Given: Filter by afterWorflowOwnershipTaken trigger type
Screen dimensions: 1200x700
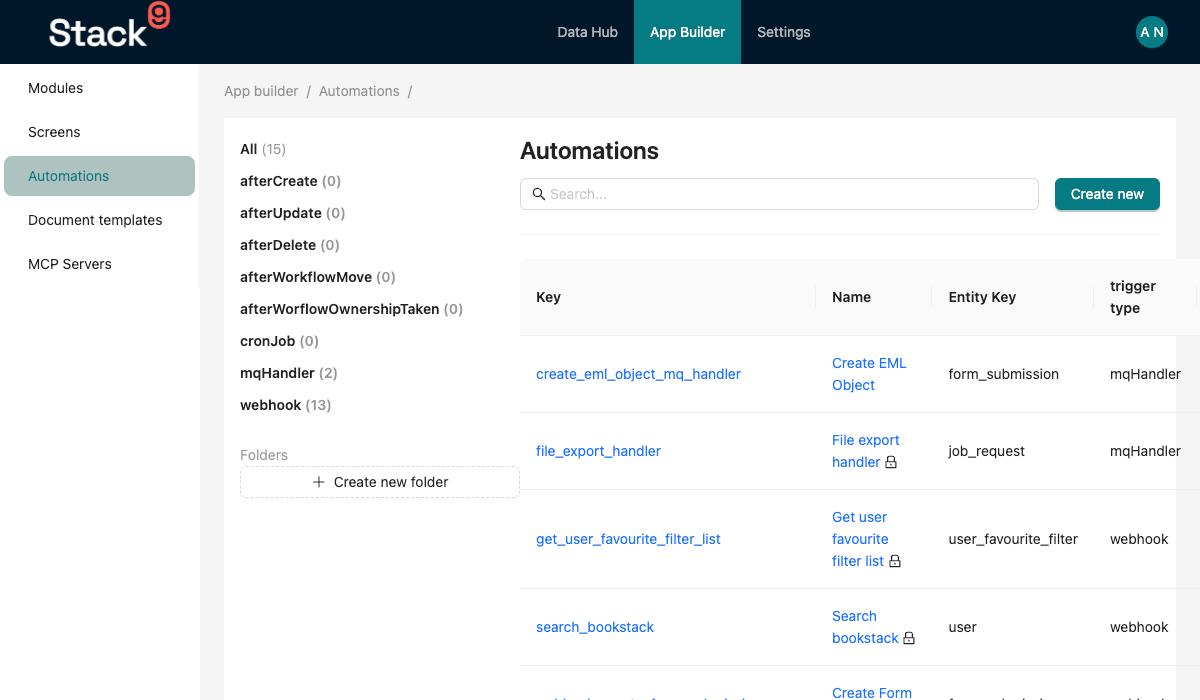Looking at the screenshot, I should [351, 309].
